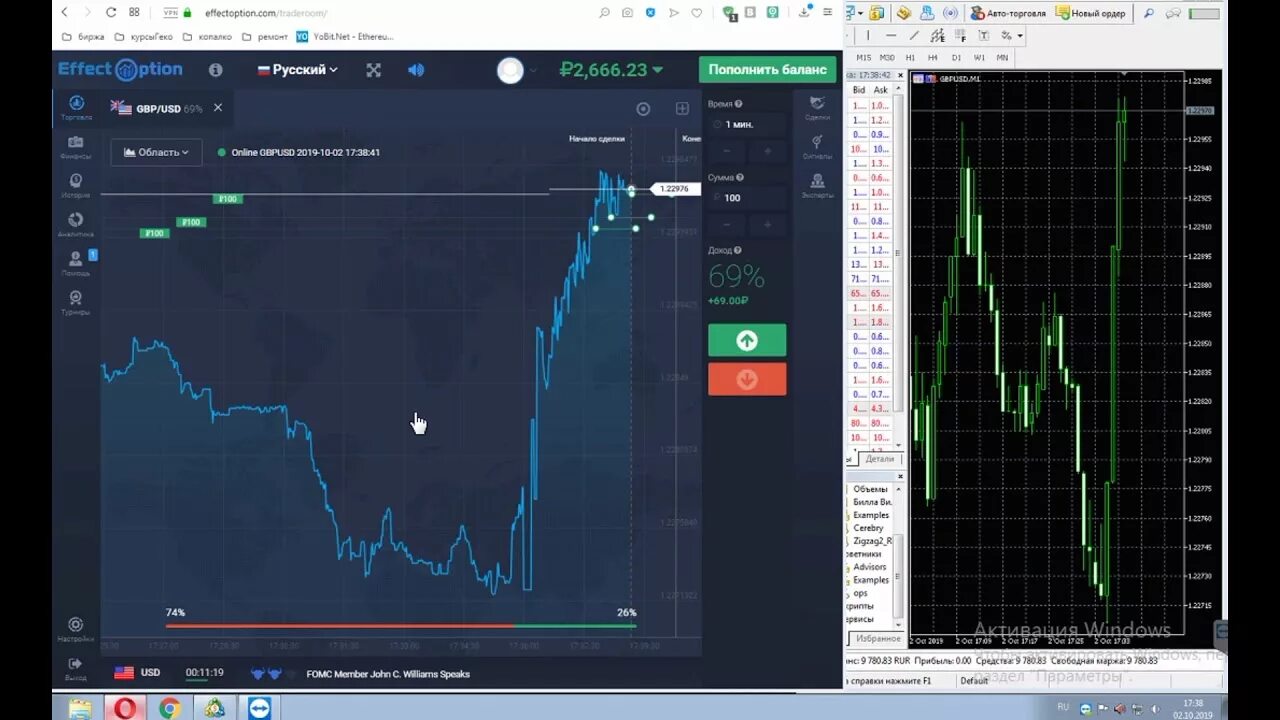Click the browser back arrow
1280x720 pixels.
point(65,13)
